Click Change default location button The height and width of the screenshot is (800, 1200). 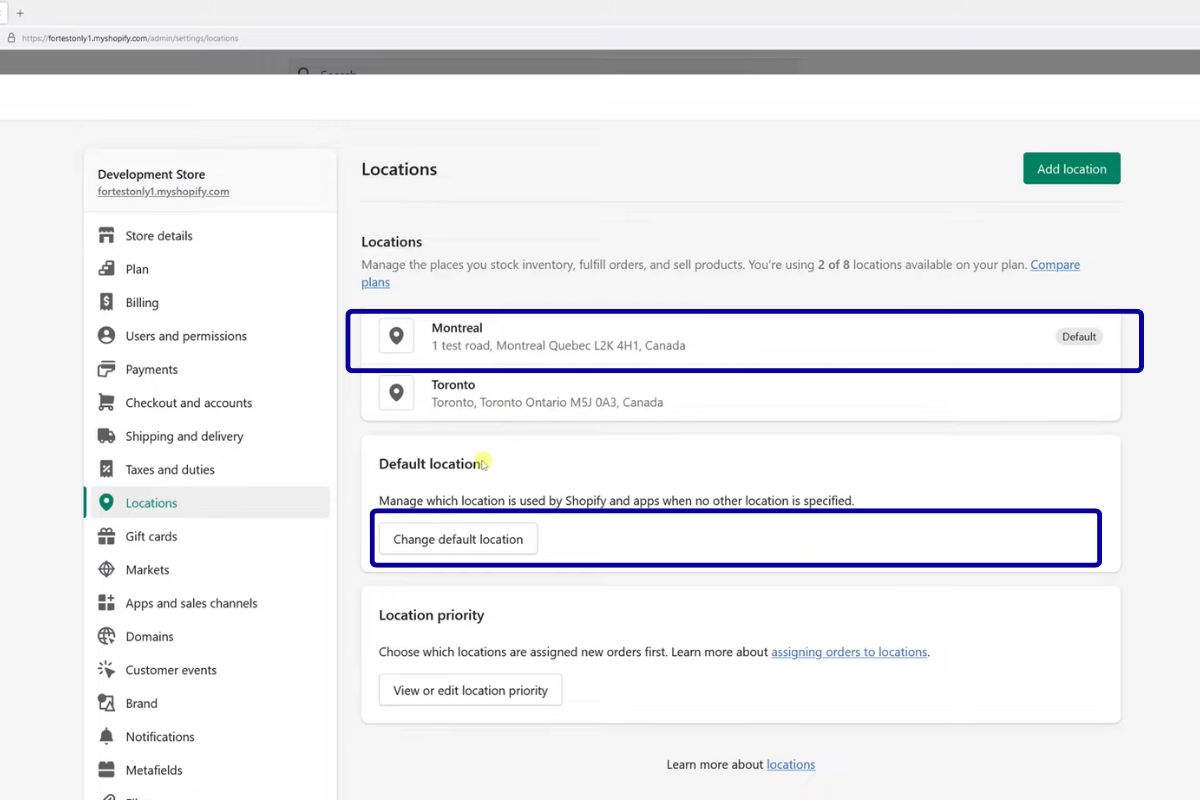pos(458,539)
